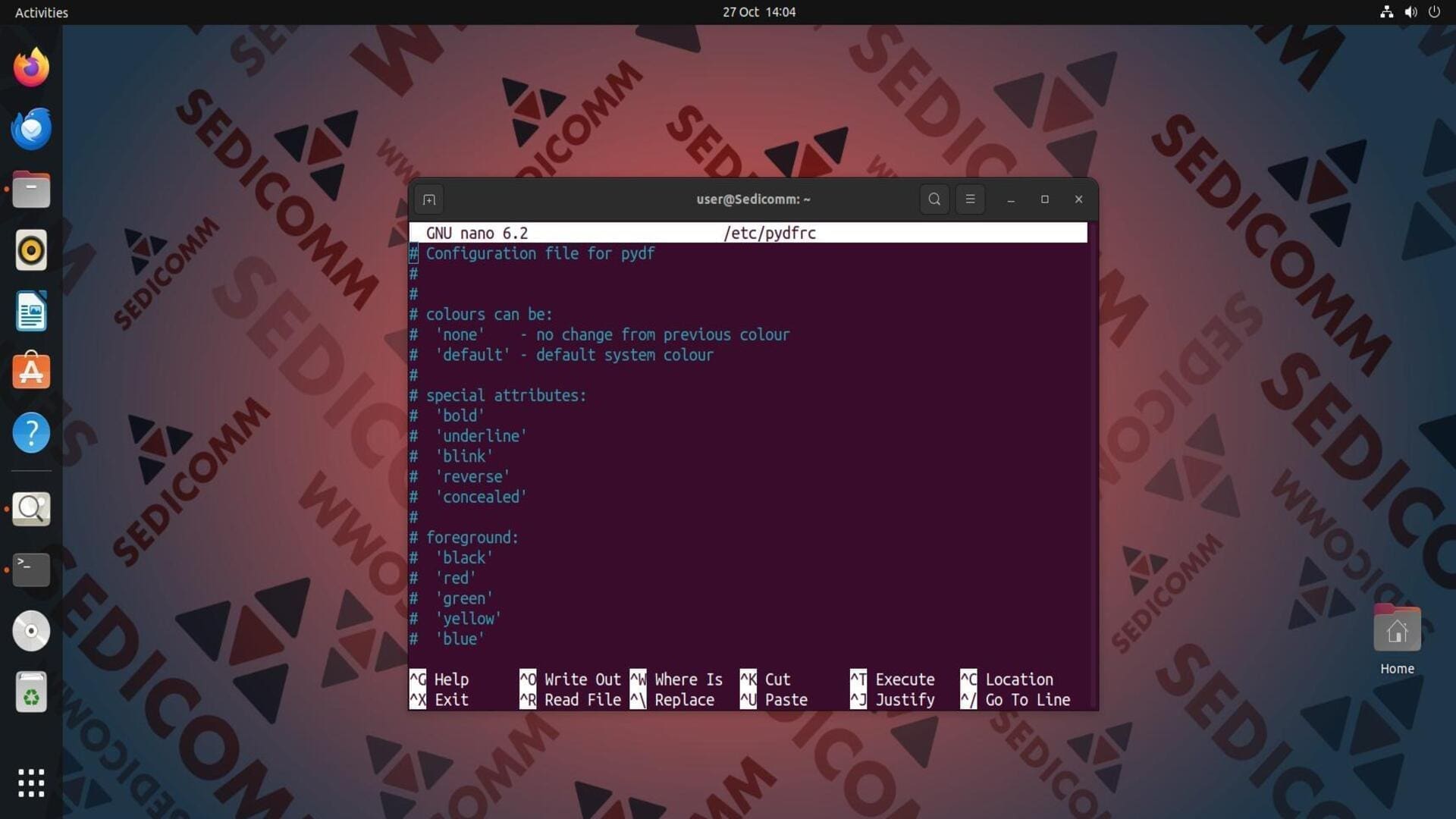The width and height of the screenshot is (1456, 819).
Task: Open LibreOffice Writer from the dock
Action: click(x=31, y=311)
